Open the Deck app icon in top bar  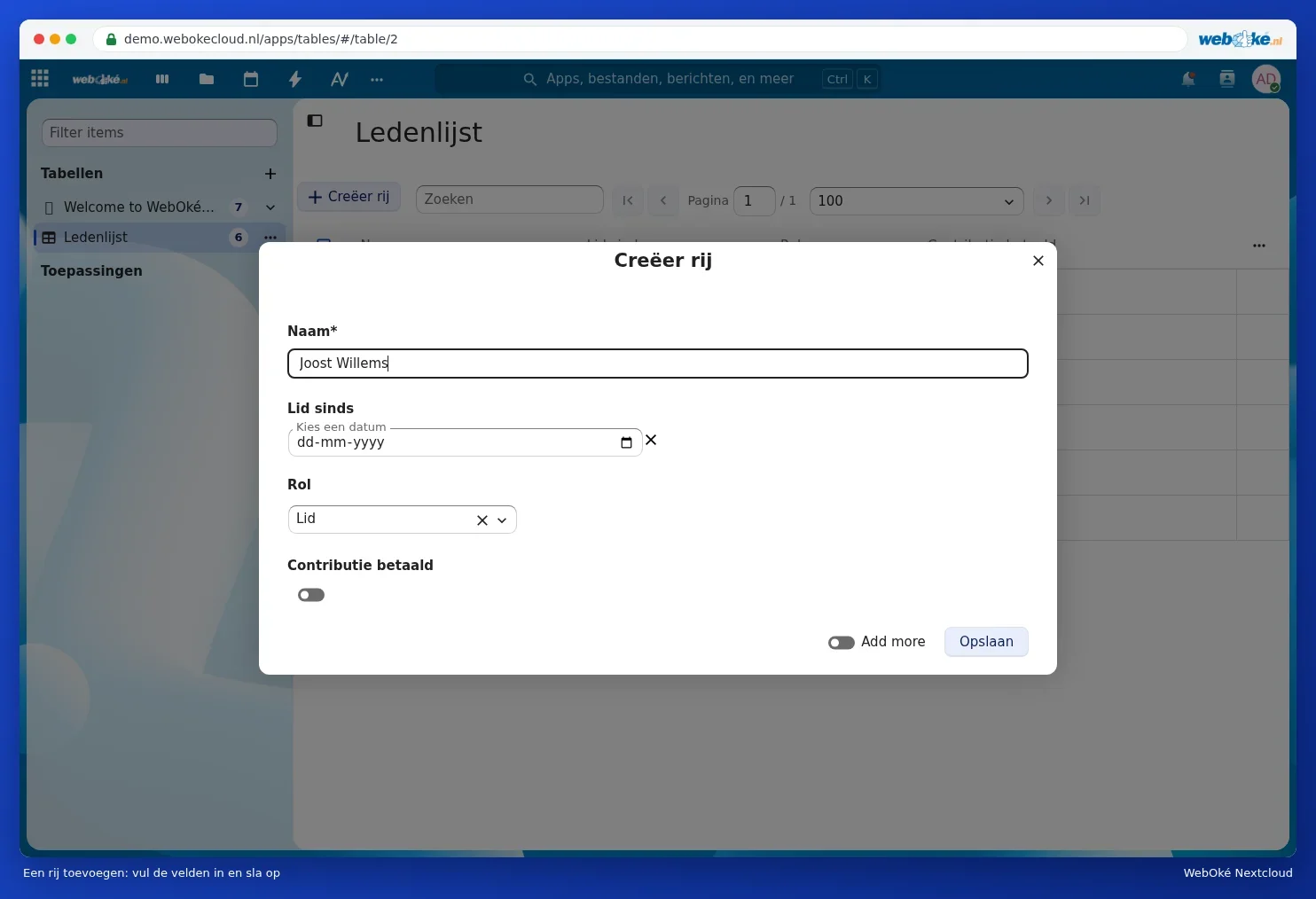point(162,79)
